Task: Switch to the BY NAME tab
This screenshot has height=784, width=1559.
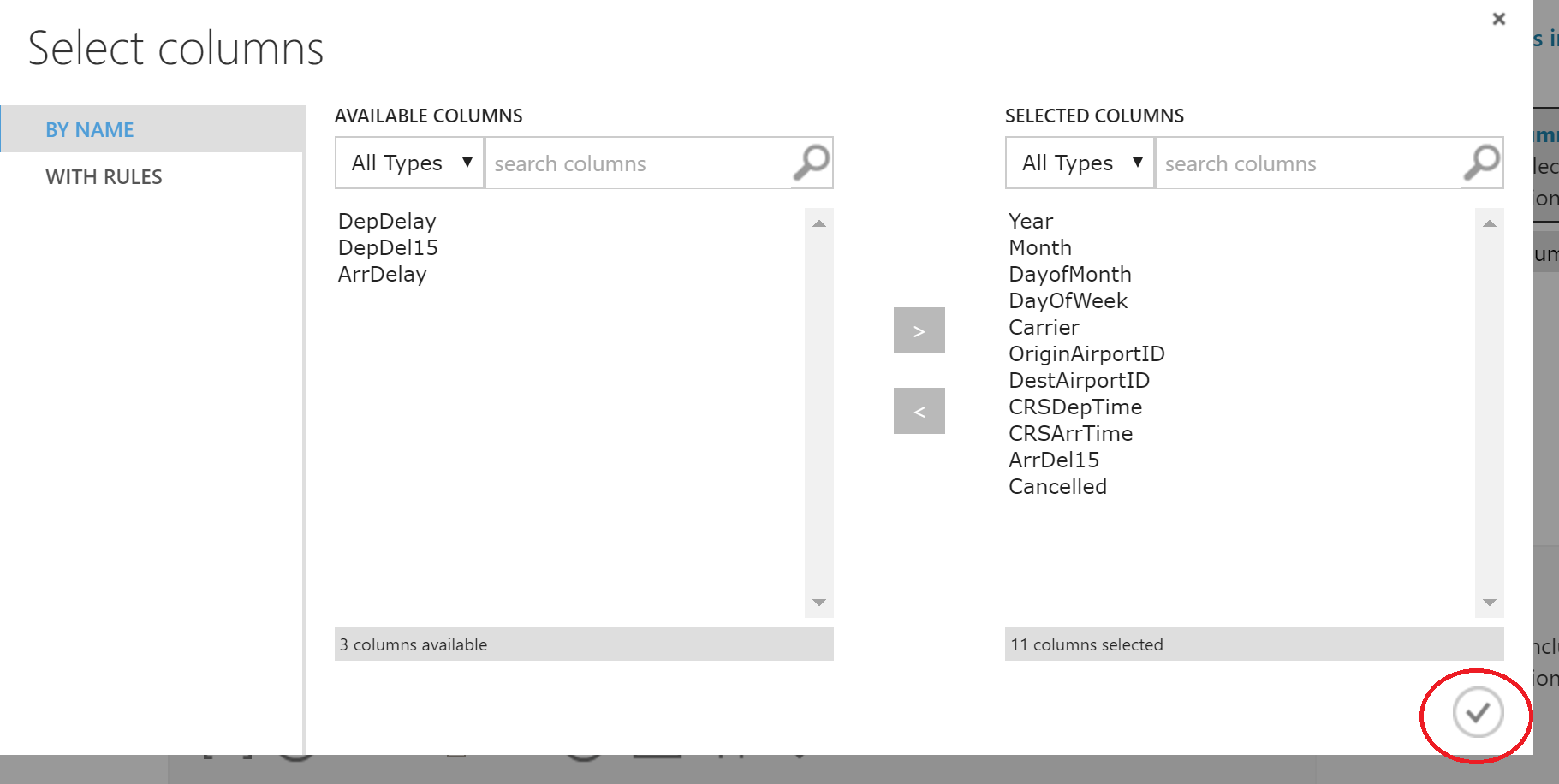Action: pos(90,130)
